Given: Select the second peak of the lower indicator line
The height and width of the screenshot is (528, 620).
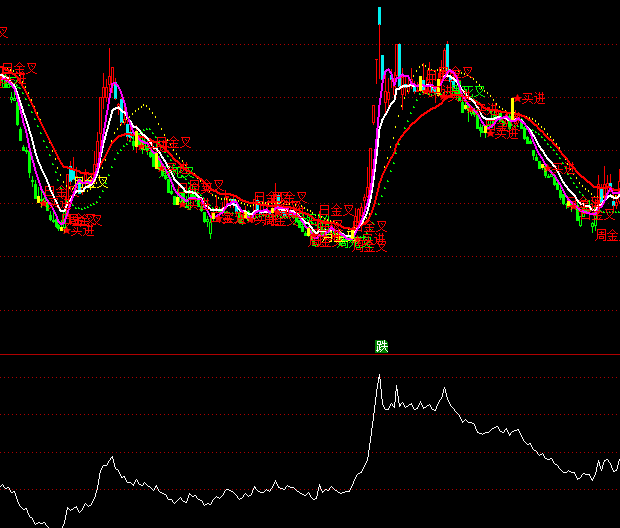Looking at the screenshot, I should click(445, 390).
